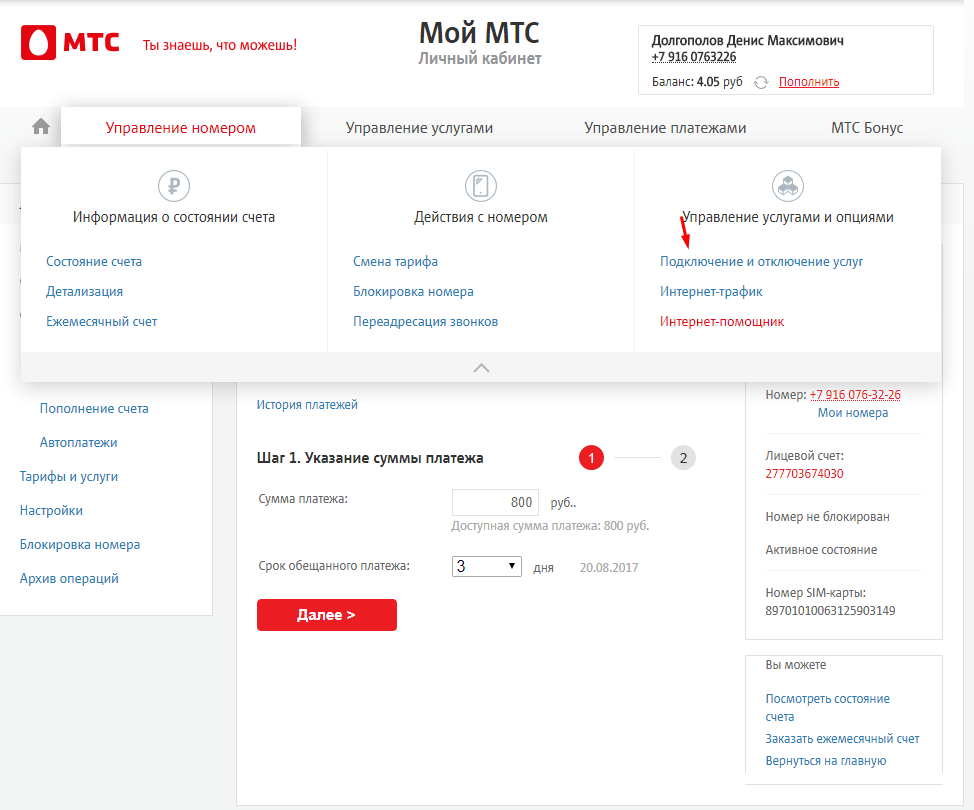Screen dimensions: 974x810
Task: Click the Активное состояние status text
Action: (821, 550)
